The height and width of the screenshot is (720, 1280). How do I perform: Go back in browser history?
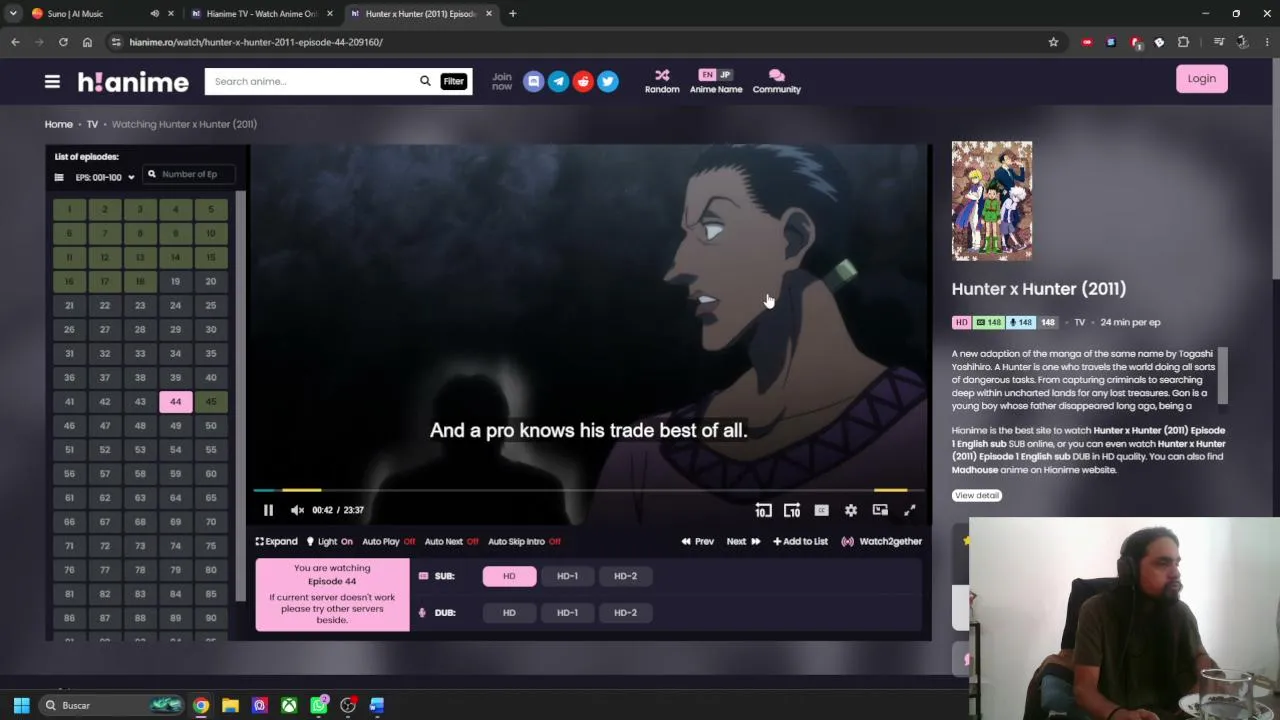click(15, 42)
